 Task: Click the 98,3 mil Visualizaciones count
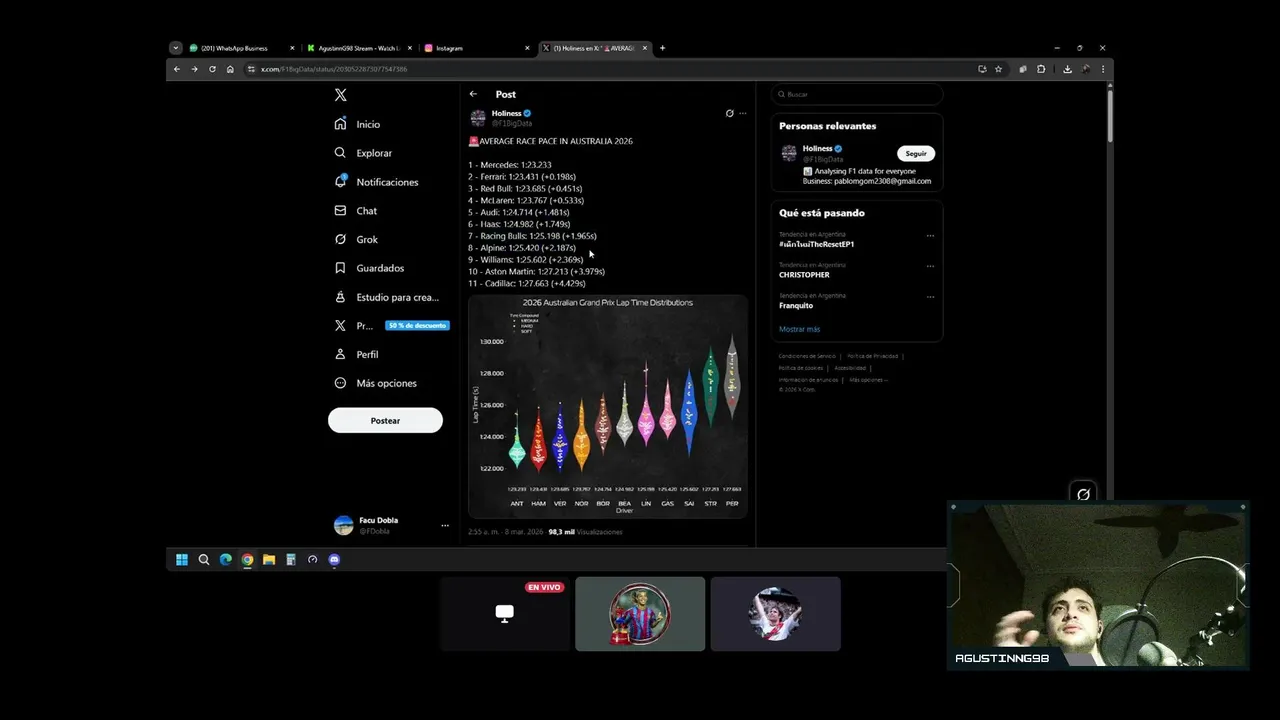(x=585, y=532)
